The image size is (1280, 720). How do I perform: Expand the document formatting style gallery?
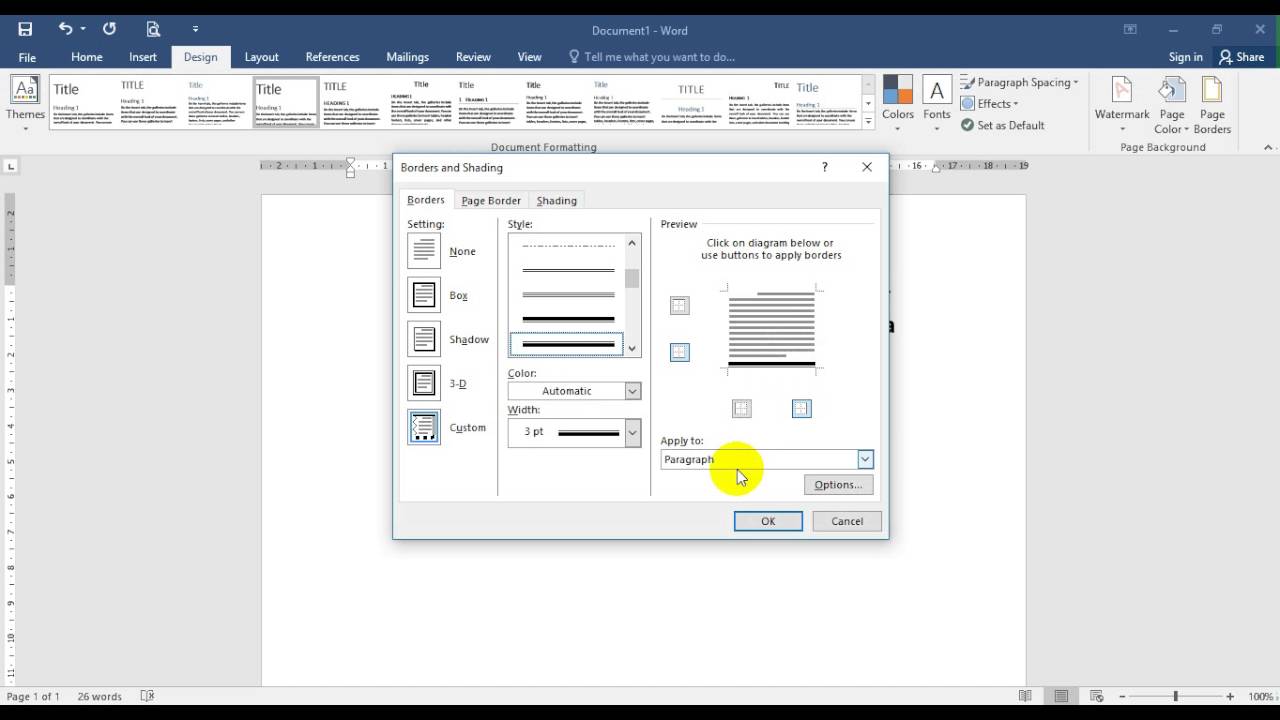point(868,122)
